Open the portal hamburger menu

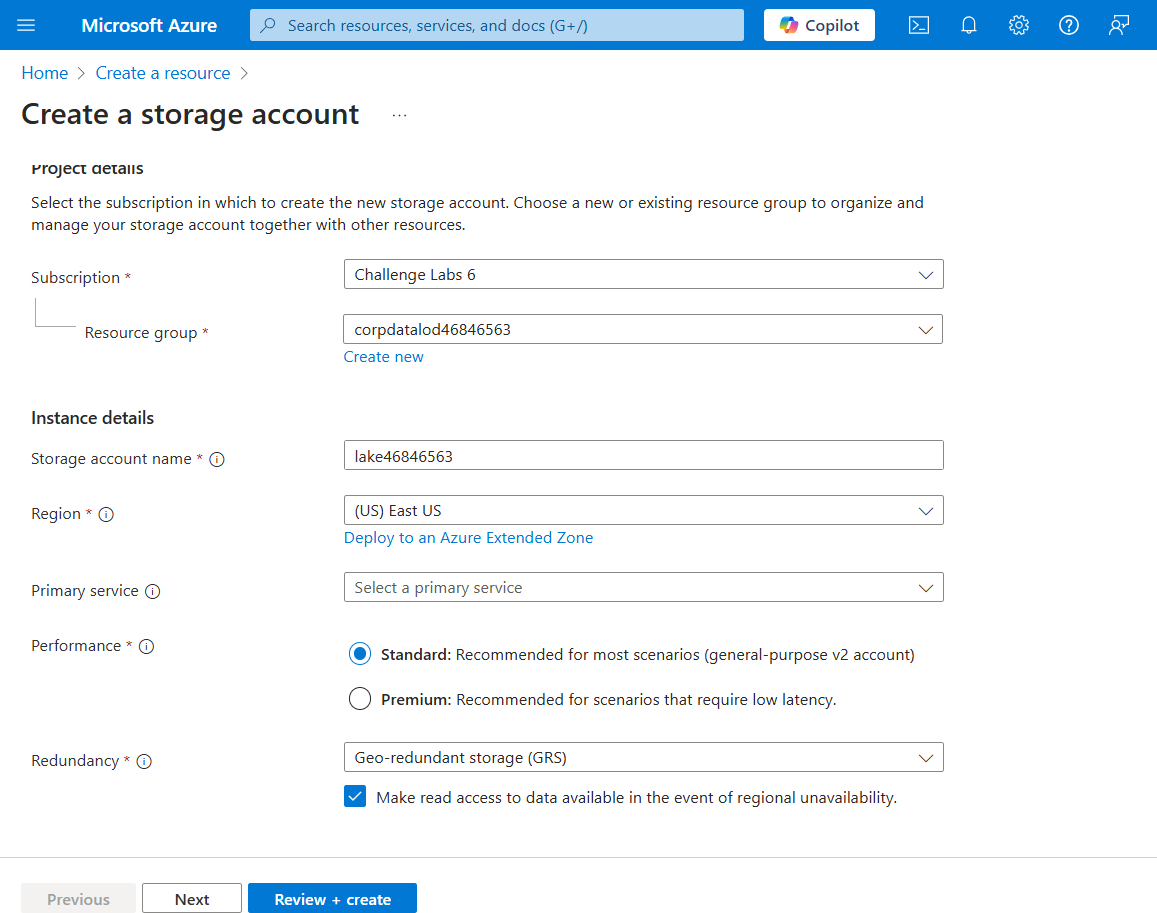[x=27, y=25]
